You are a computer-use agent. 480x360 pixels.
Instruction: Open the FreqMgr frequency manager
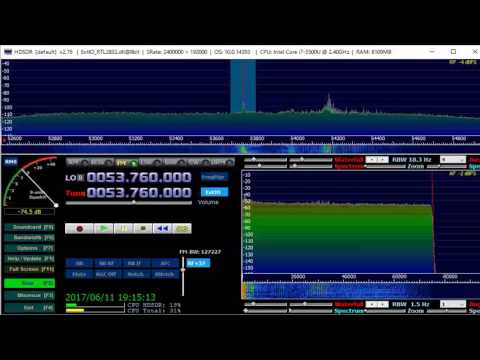[214, 177]
